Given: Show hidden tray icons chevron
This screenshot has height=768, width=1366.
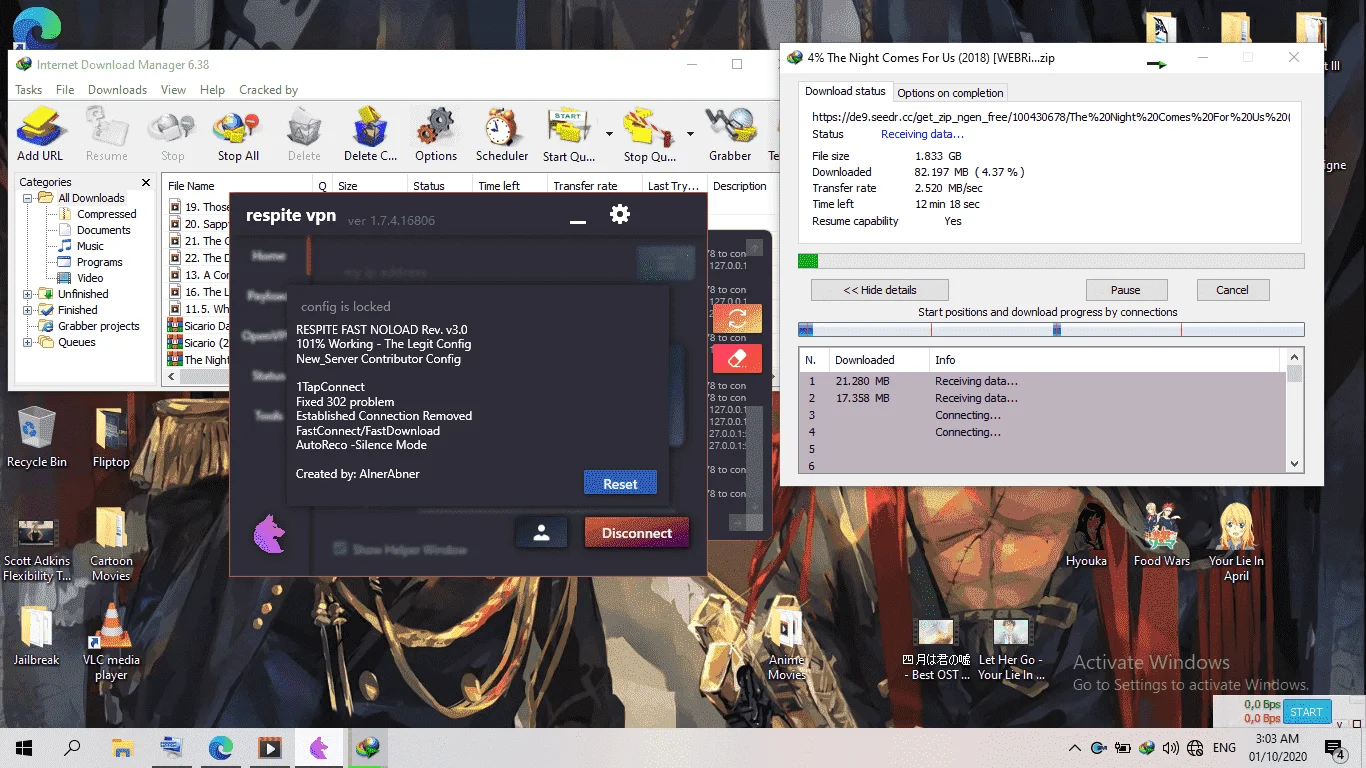Looking at the screenshot, I should (x=1075, y=747).
